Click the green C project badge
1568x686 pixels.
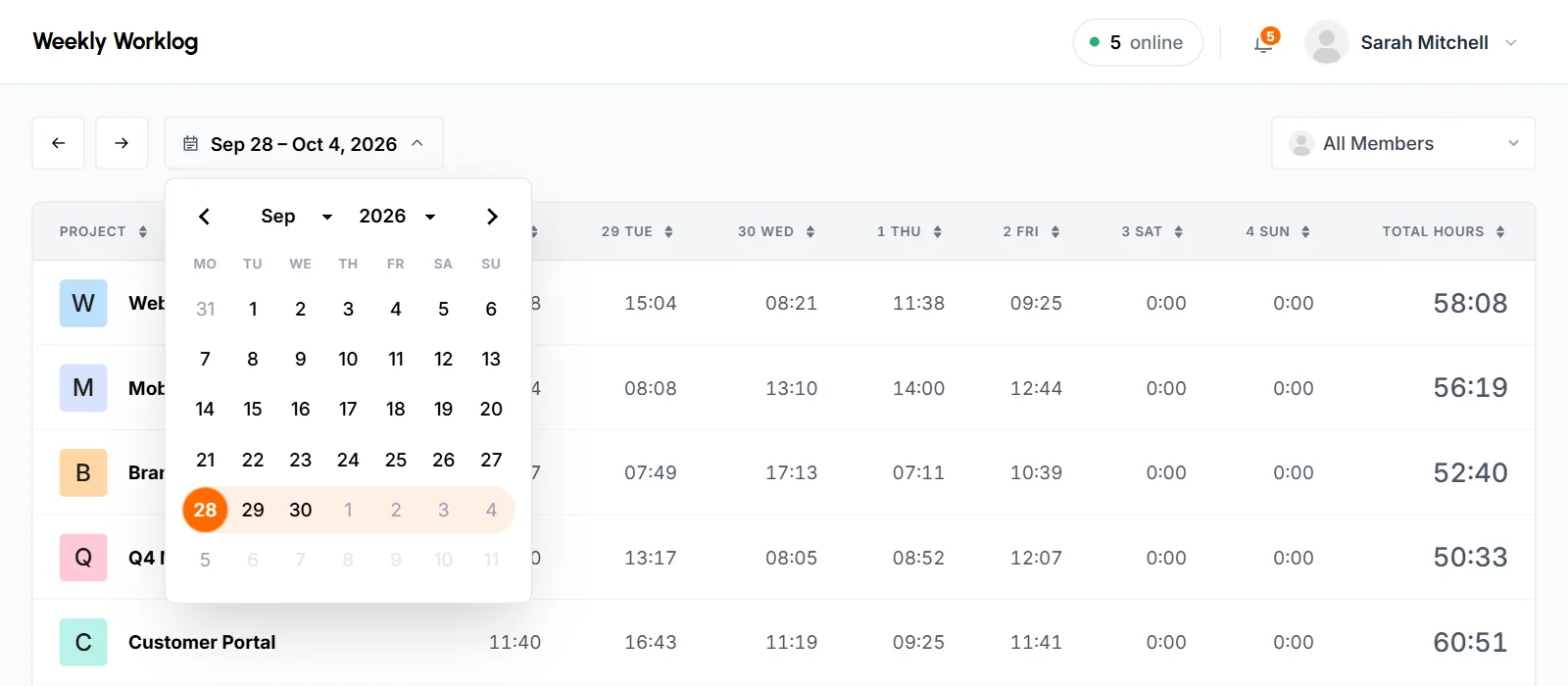[x=83, y=642]
